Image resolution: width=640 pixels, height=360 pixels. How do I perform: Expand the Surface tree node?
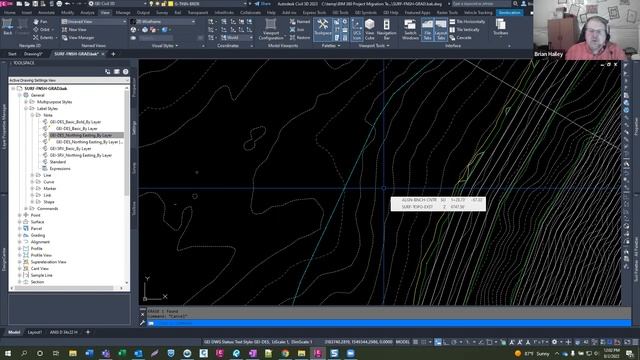[x=20, y=222]
